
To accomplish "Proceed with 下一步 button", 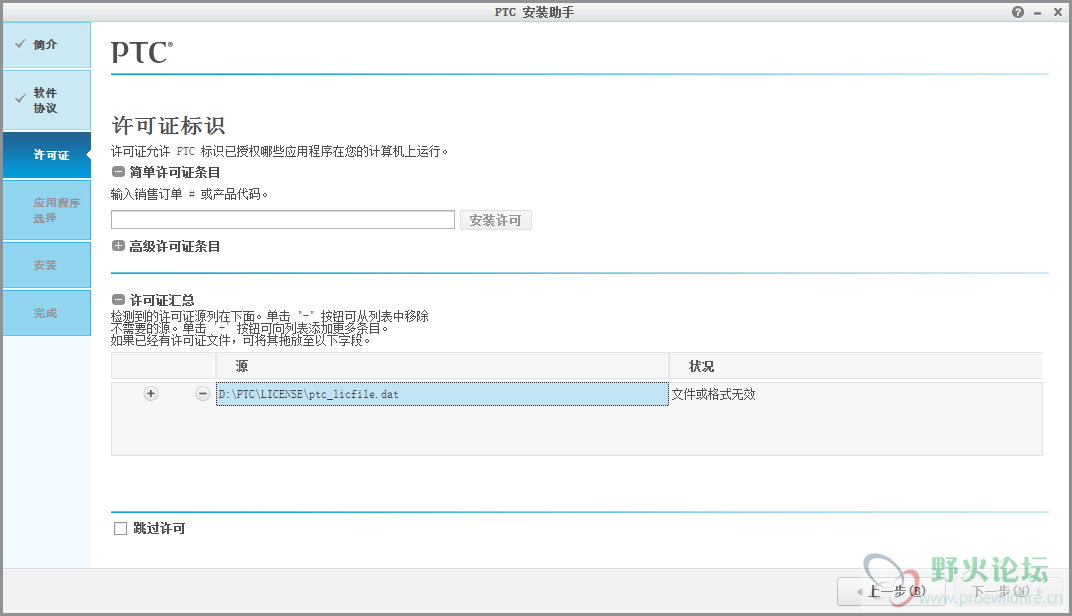I will pyautogui.click(x=1008, y=591).
